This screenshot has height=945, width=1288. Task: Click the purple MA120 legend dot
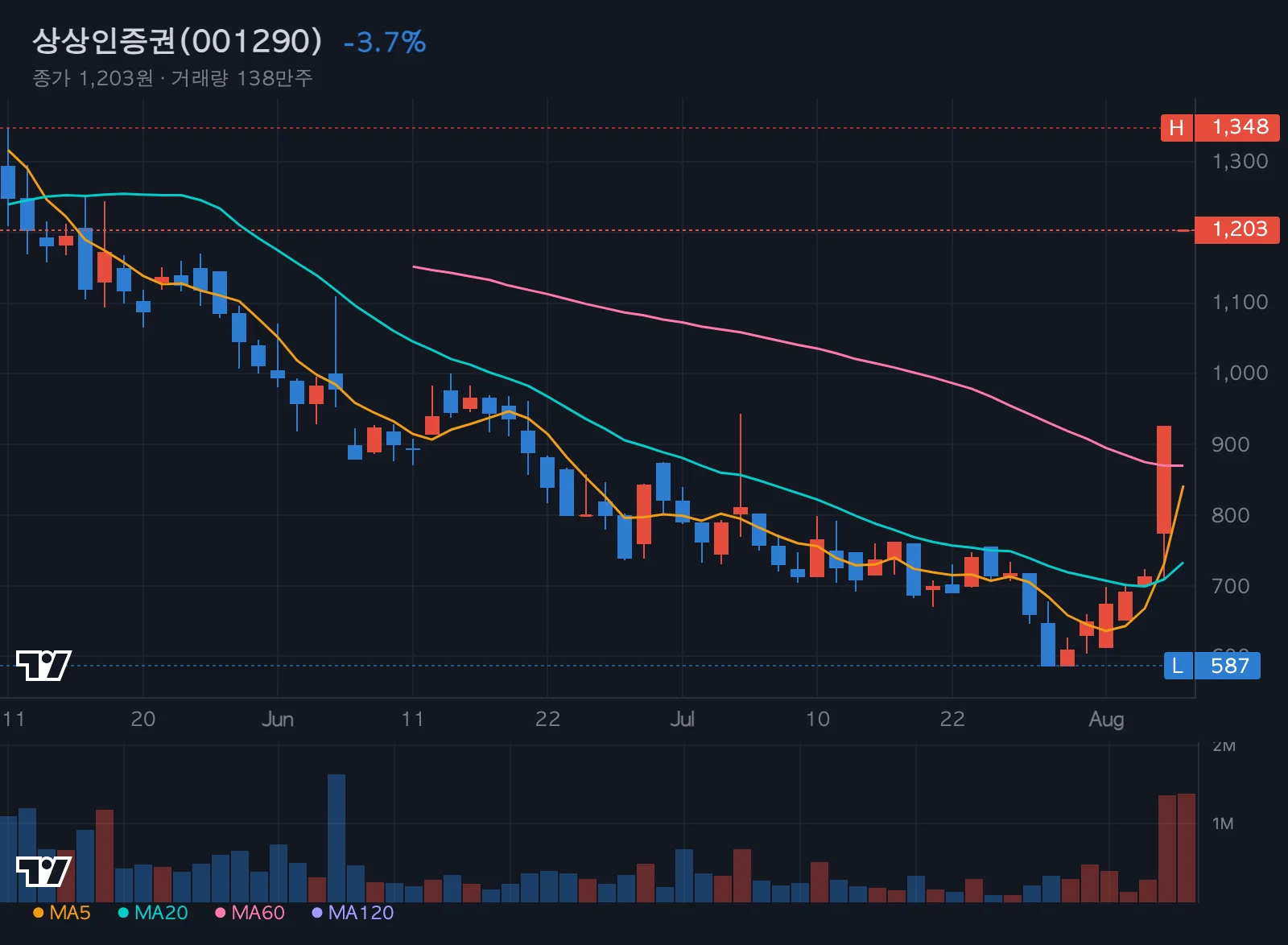pos(317,913)
